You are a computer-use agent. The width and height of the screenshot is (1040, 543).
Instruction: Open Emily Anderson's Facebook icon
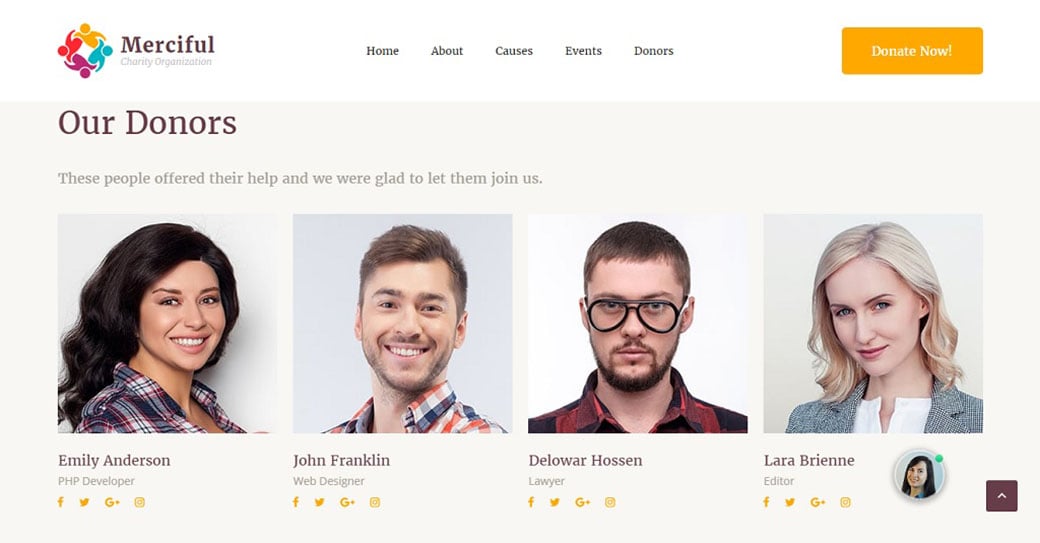click(60, 502)
